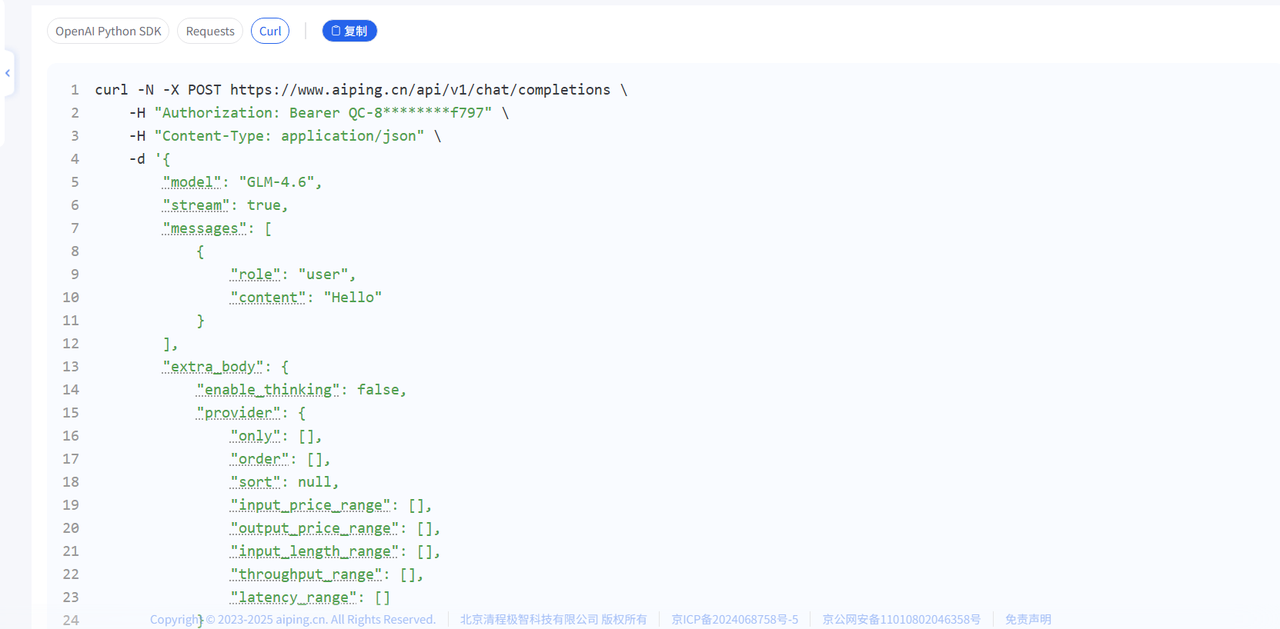The image size is (1280, 629).
Task: Open the 免责声明 disclaimer link
Action: [1028, 619]
